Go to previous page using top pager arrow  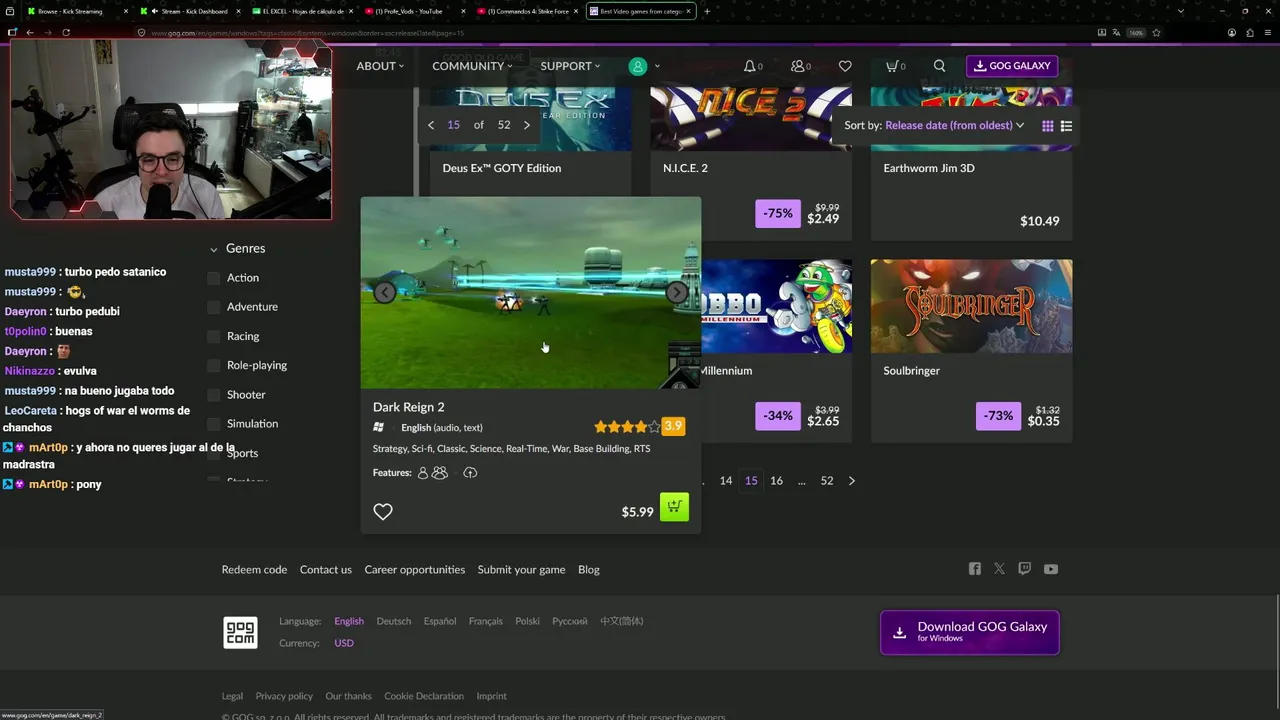(431, 125)
